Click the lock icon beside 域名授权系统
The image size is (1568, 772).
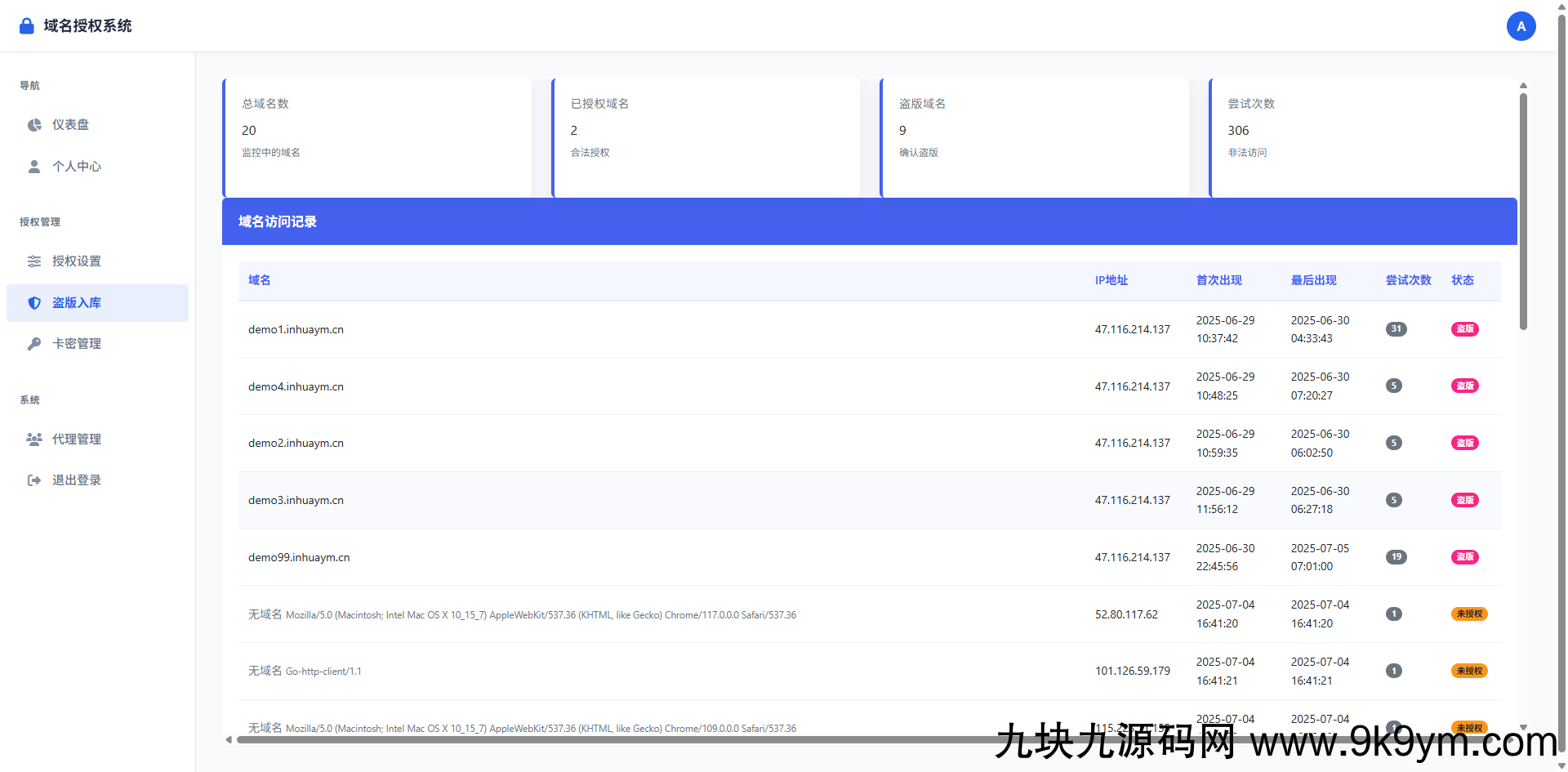[25, 25]
